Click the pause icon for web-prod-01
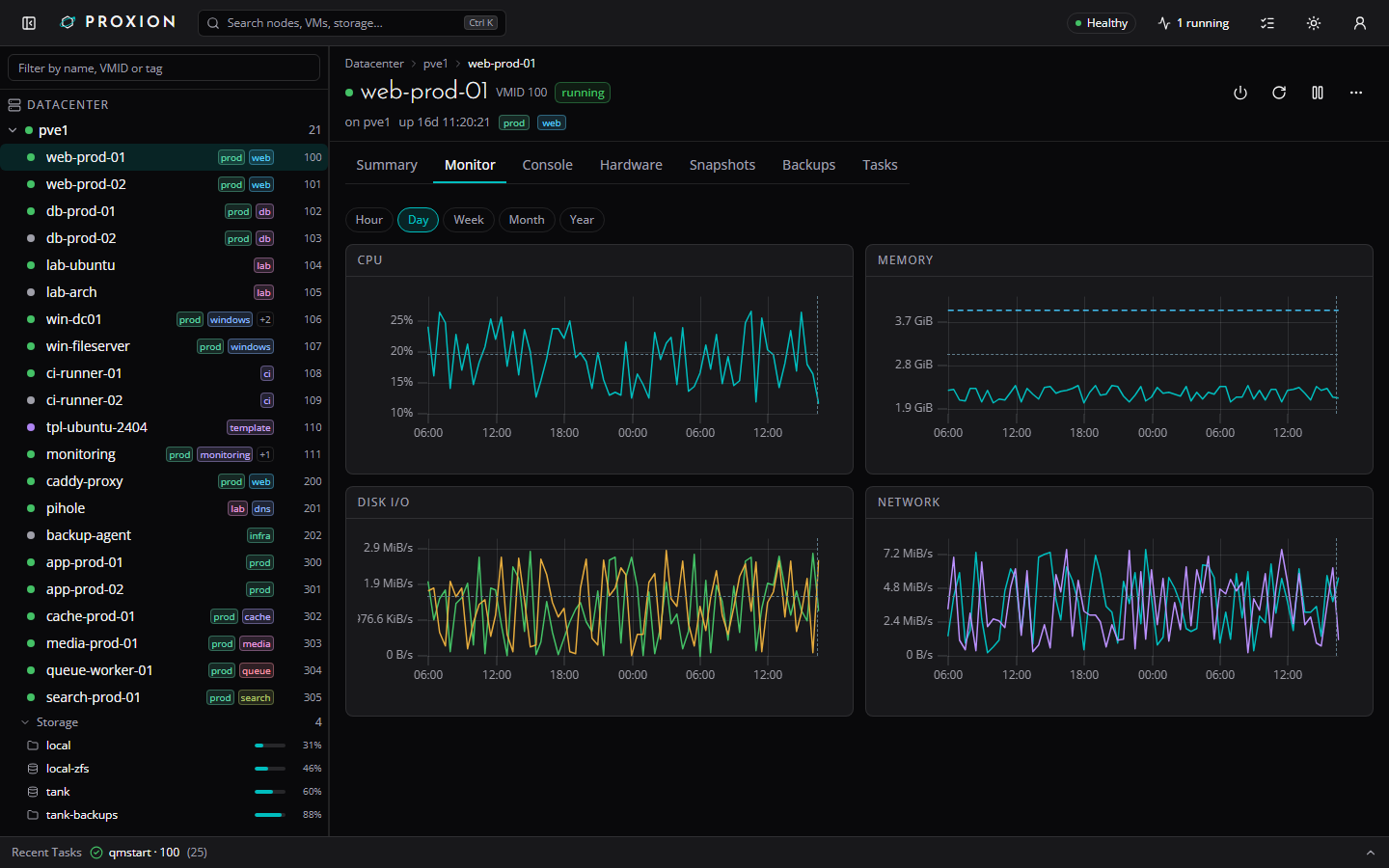 [1318, 93]
